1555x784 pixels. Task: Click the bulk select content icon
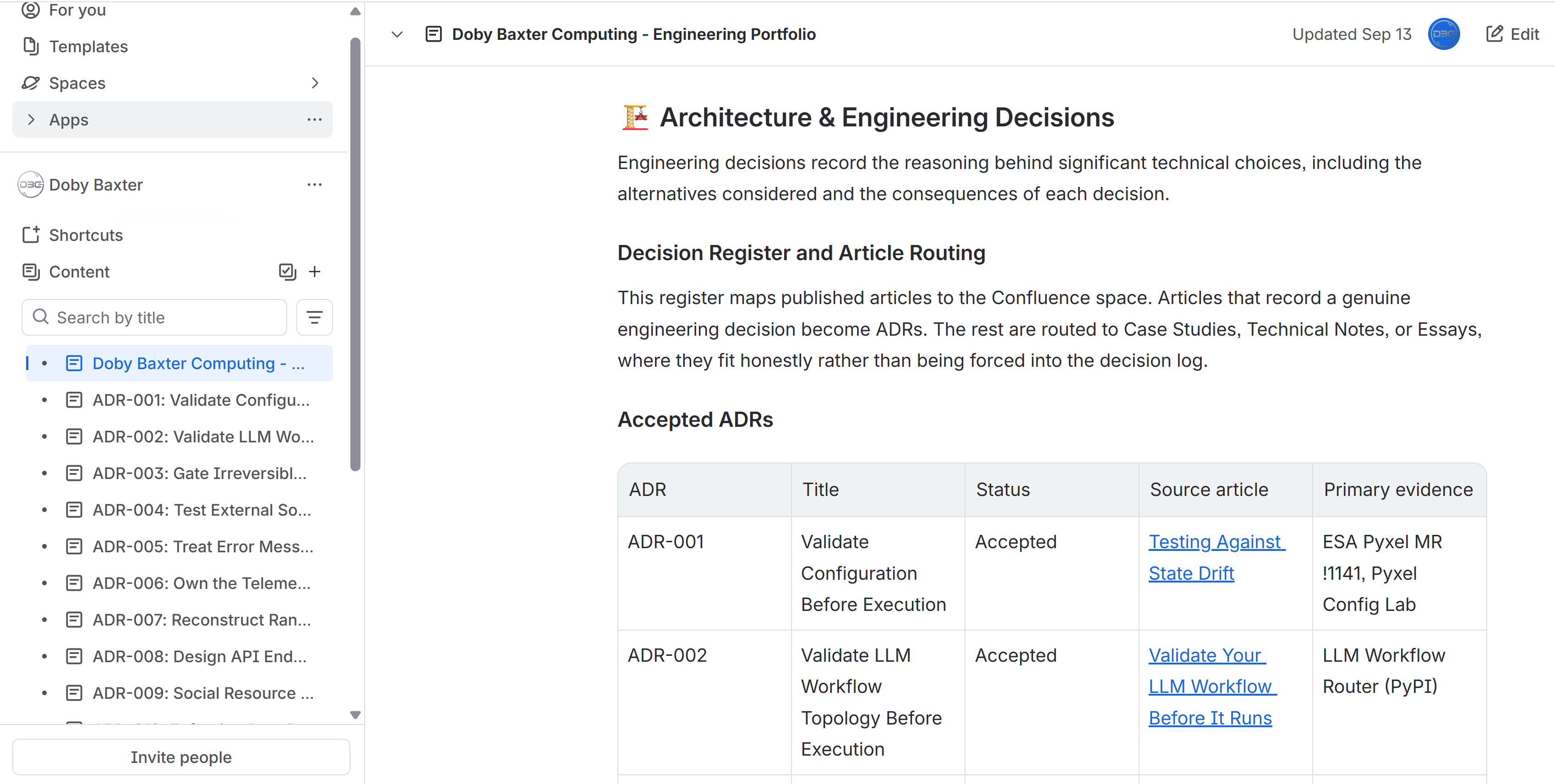tap(287, 272)
